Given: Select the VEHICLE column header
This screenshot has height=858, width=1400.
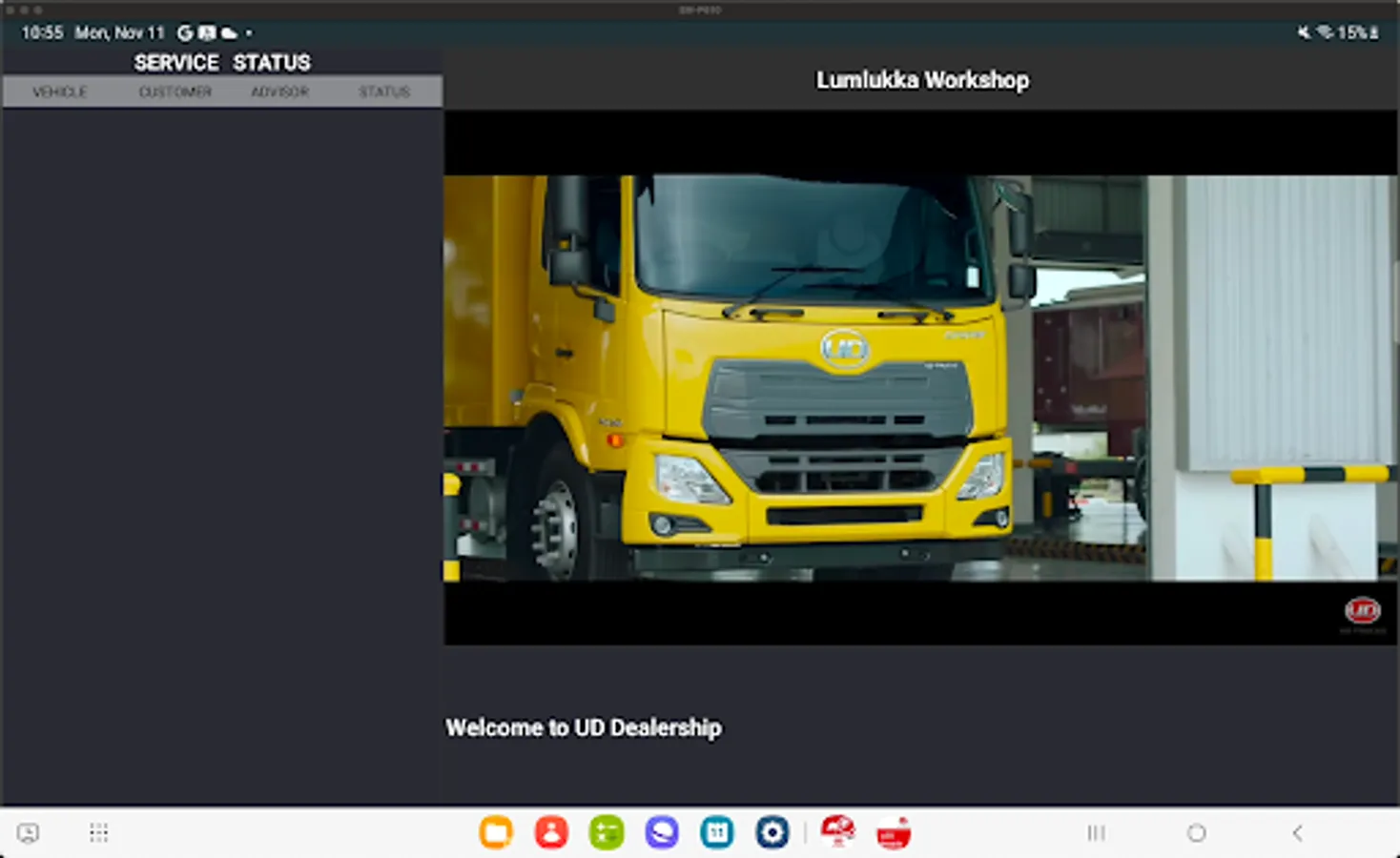Looking at the screenshot, I should pyautogui.click(x=60, y=92).
